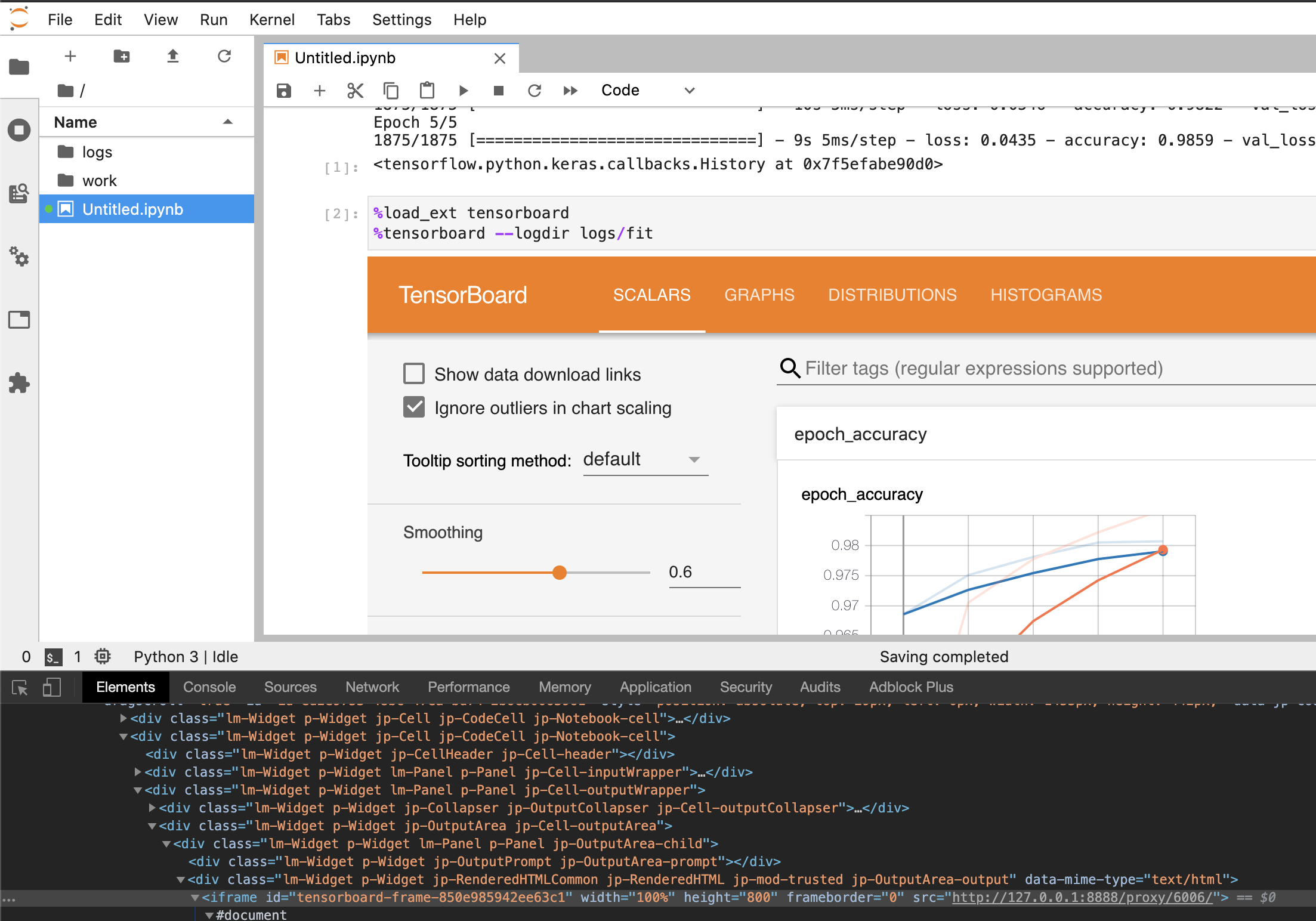Open the File menu
Image resolution: width=1316 pixels, height=921 pixels.
point(60,20)
